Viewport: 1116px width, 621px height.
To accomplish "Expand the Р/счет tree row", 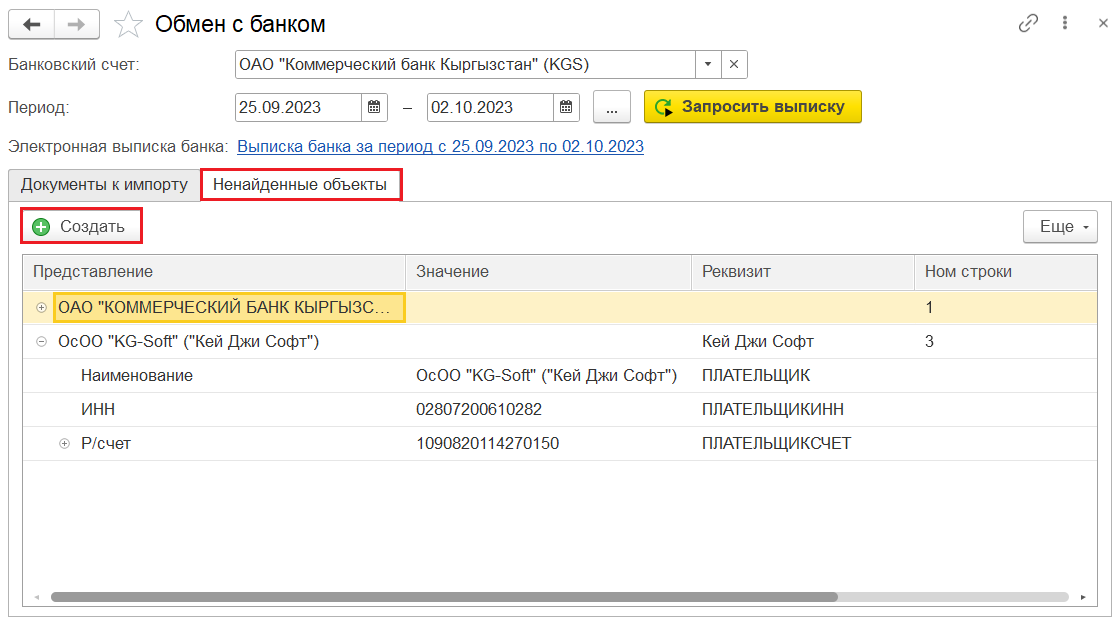I will 65,444.
